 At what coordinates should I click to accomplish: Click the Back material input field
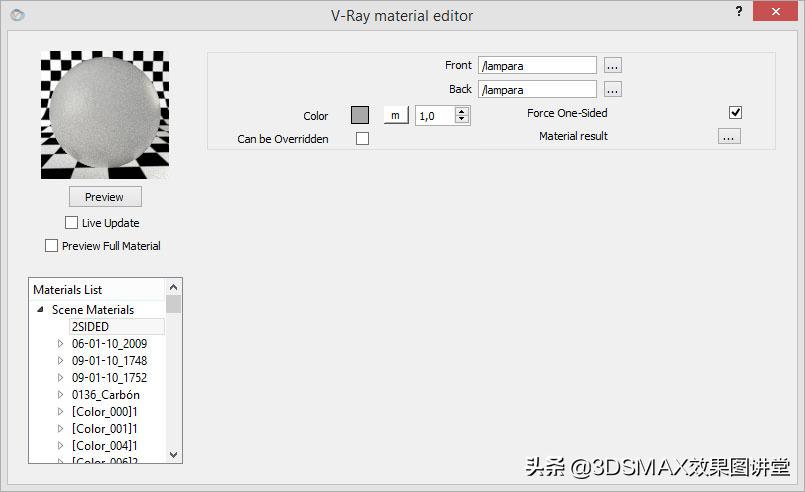click(538, 89)
